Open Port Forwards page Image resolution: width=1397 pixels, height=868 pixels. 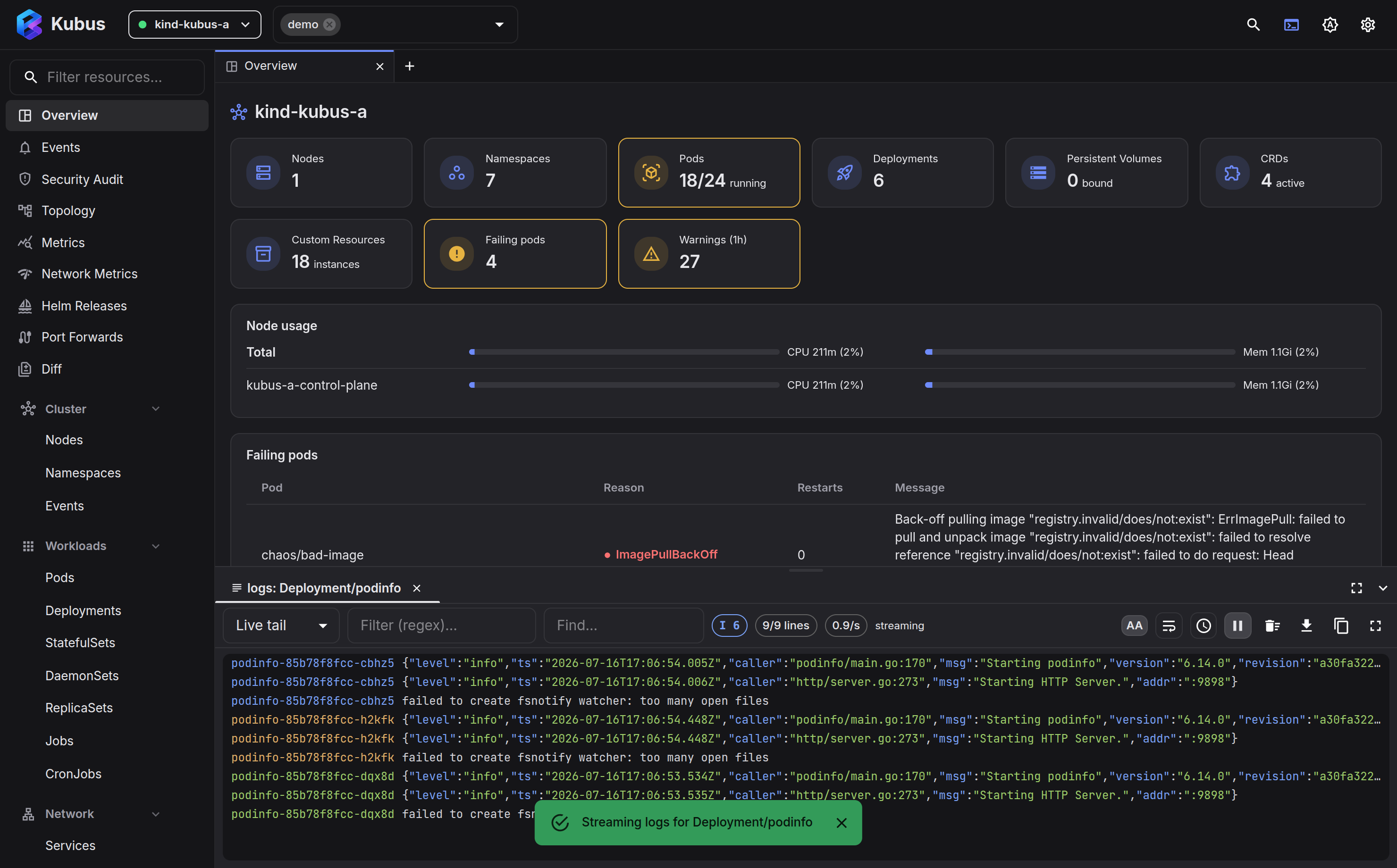pos(108,337)
